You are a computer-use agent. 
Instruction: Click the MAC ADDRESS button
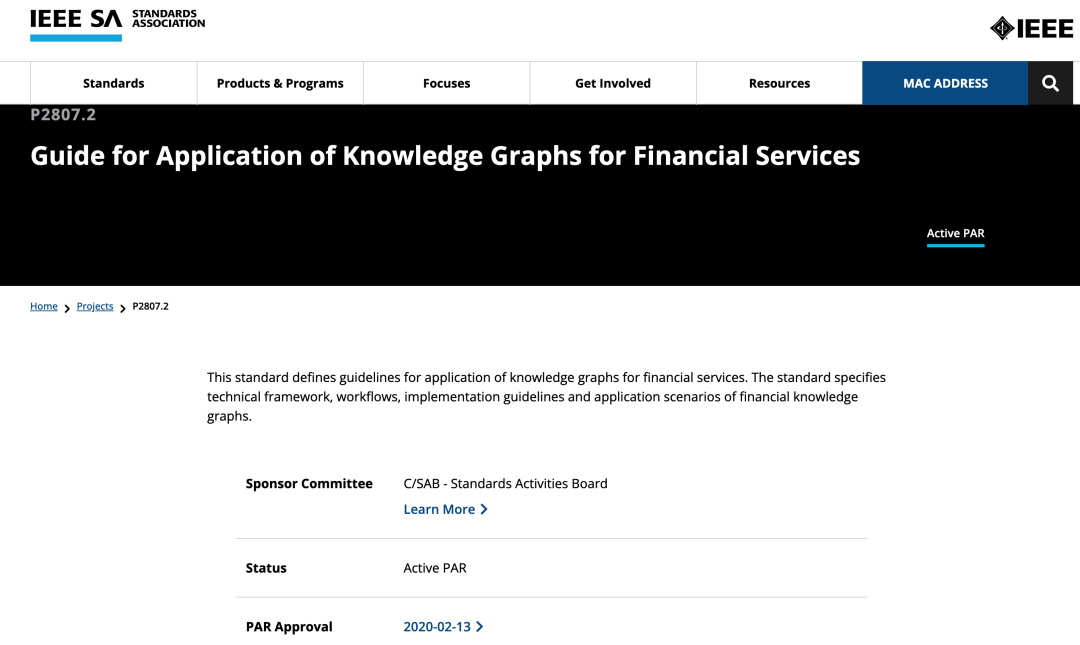(x=945, y=83)
